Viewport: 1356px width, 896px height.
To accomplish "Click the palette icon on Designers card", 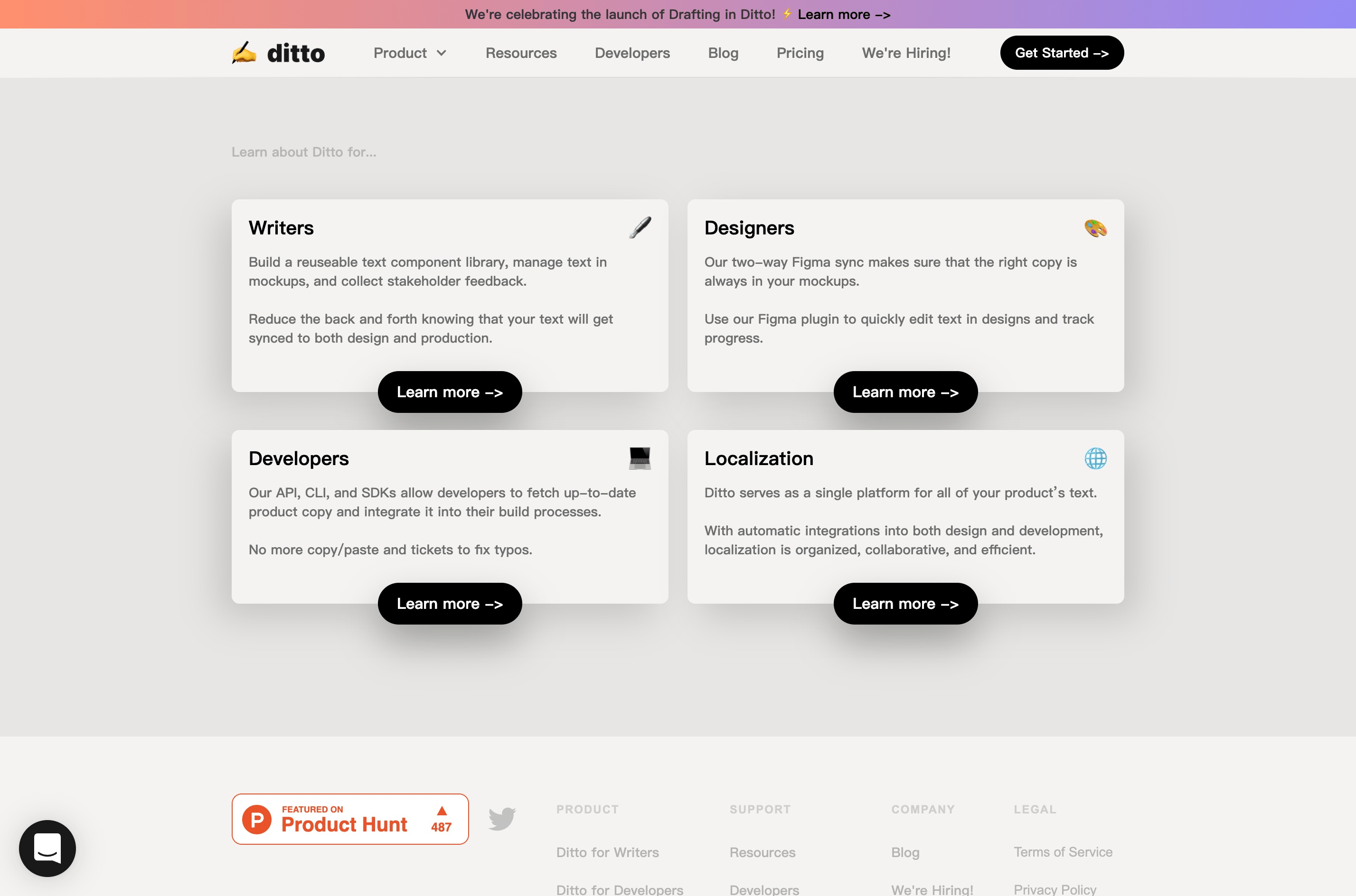I will 1095,228.
